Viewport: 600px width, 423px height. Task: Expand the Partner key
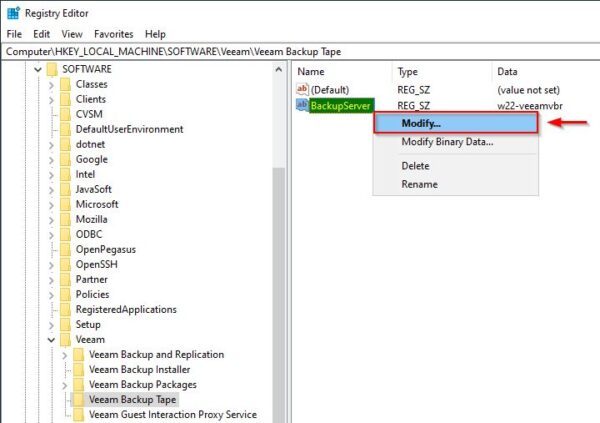click(51, 280)
